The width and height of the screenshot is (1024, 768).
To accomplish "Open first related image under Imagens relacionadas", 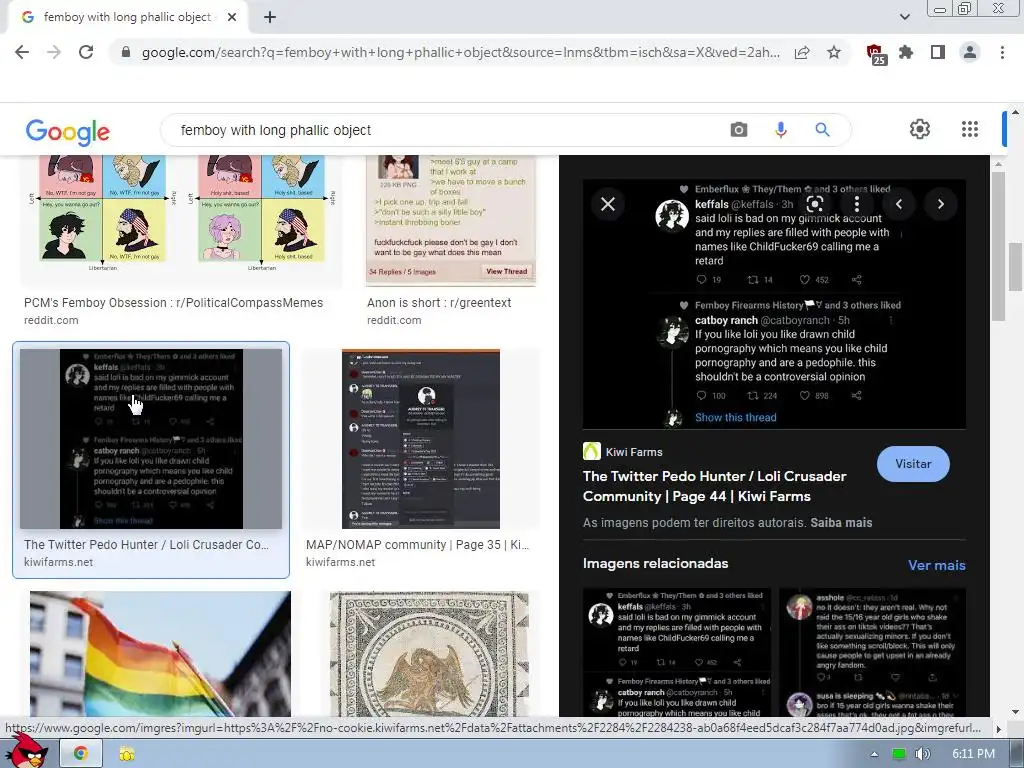I will point(676,652).
